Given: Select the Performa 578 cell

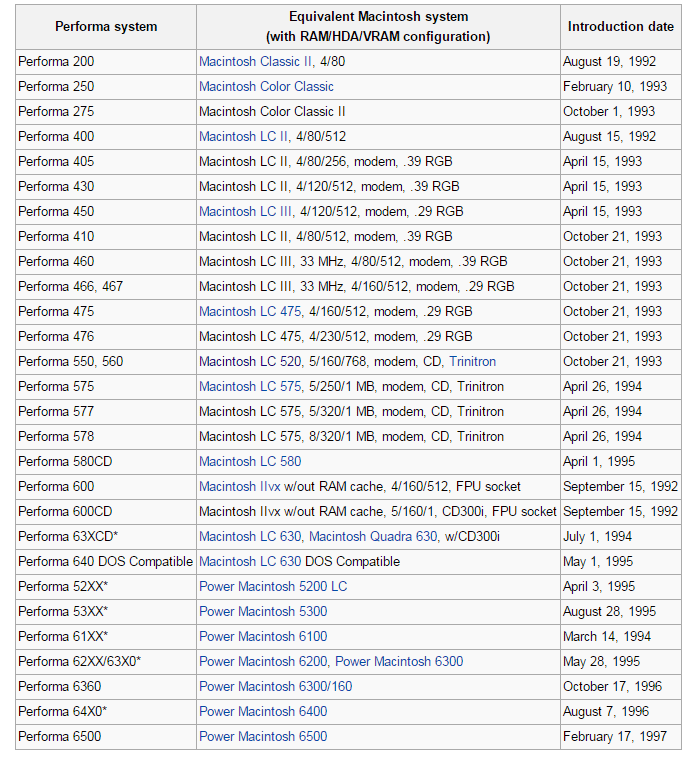Looking at the screenshot, I should pos(106,437).
